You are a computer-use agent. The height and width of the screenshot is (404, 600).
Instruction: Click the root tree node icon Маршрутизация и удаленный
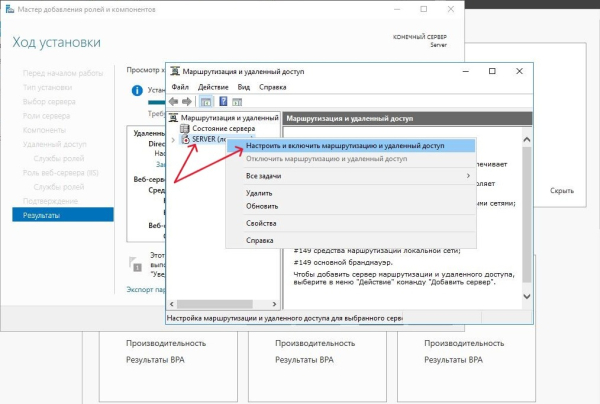pos(173,117)
